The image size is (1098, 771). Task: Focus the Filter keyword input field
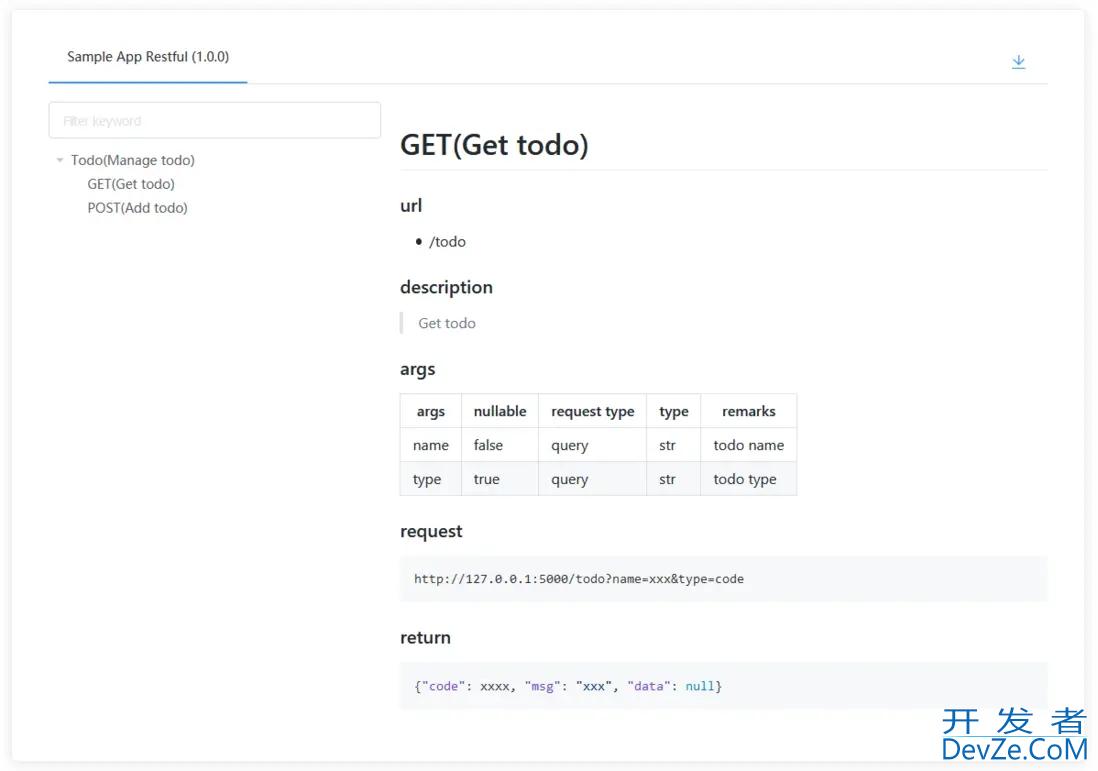pyautogui.click(x=214, y=120)
